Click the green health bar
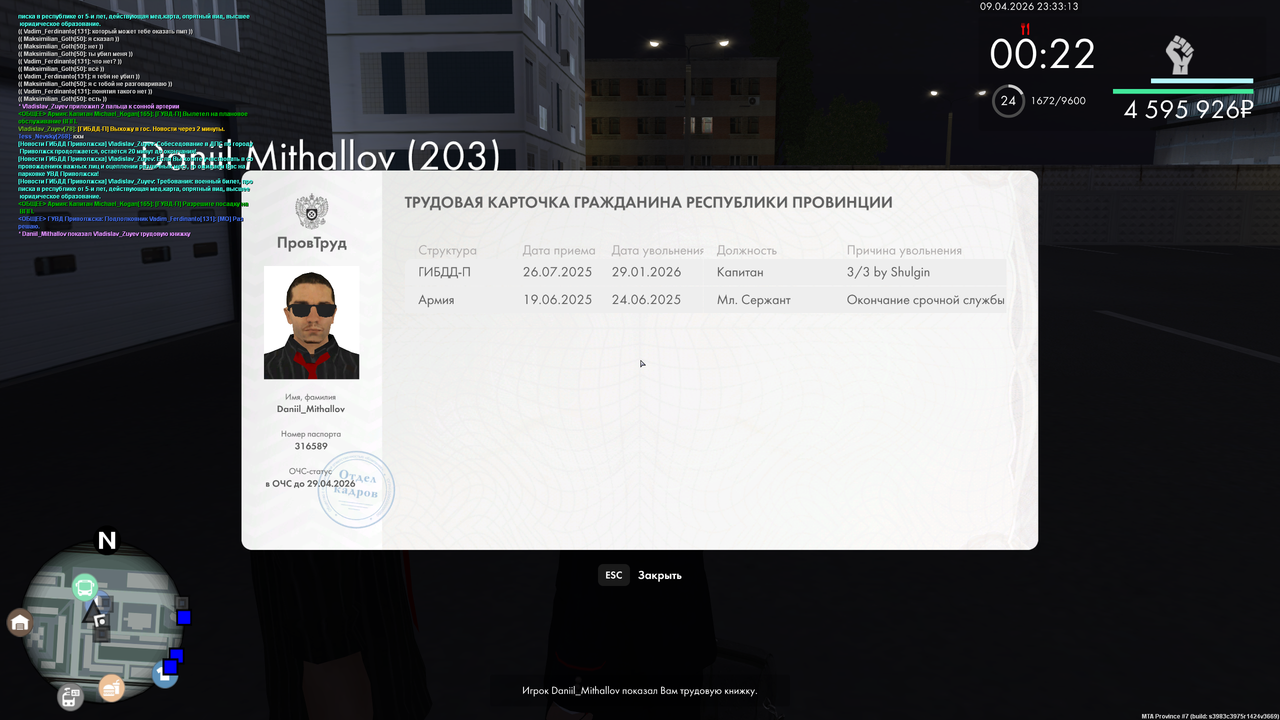The image size is (1280, 720). (1183, 91)
